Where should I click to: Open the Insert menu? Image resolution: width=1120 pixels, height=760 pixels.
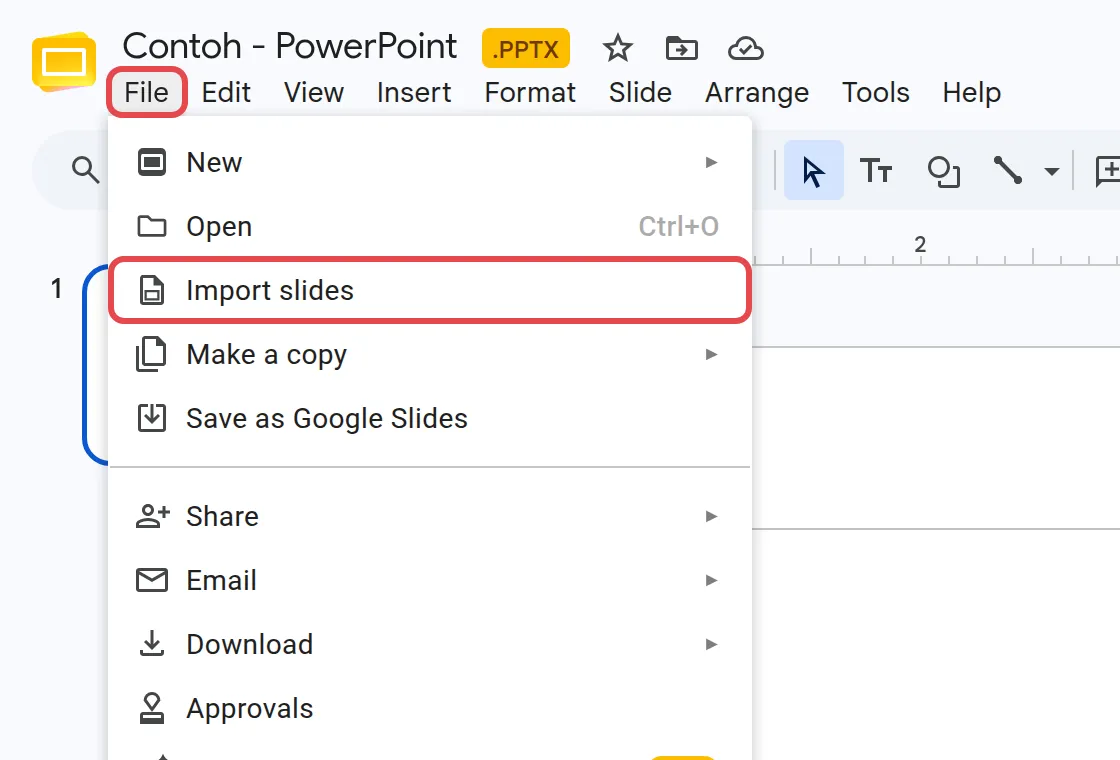click(x=414, y=92)
